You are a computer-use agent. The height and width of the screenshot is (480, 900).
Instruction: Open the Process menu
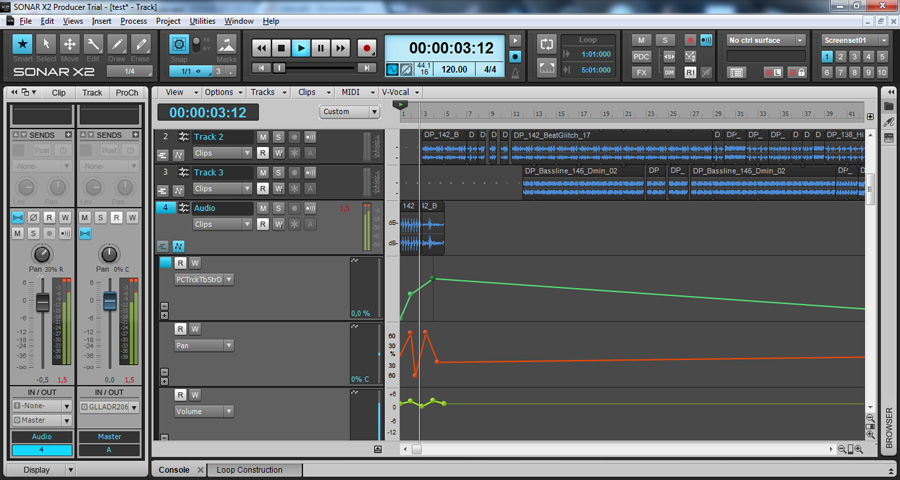tap(133, 20)
